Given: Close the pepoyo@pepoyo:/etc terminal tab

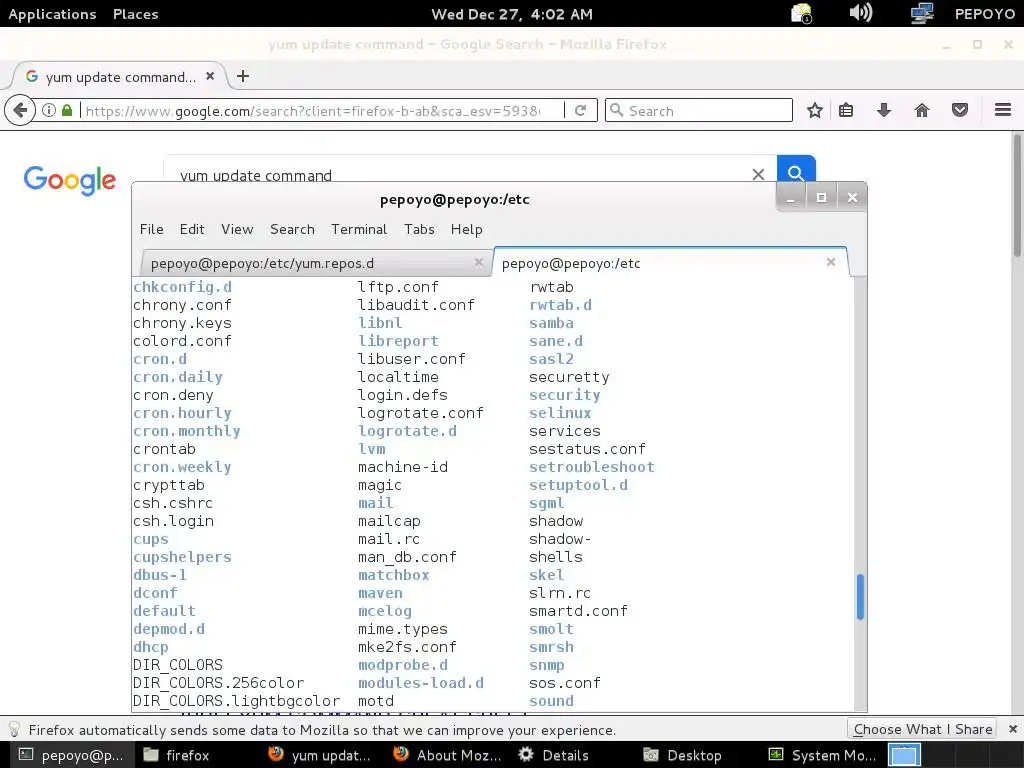Looking at the screenshot, I should tap(831, 262).
